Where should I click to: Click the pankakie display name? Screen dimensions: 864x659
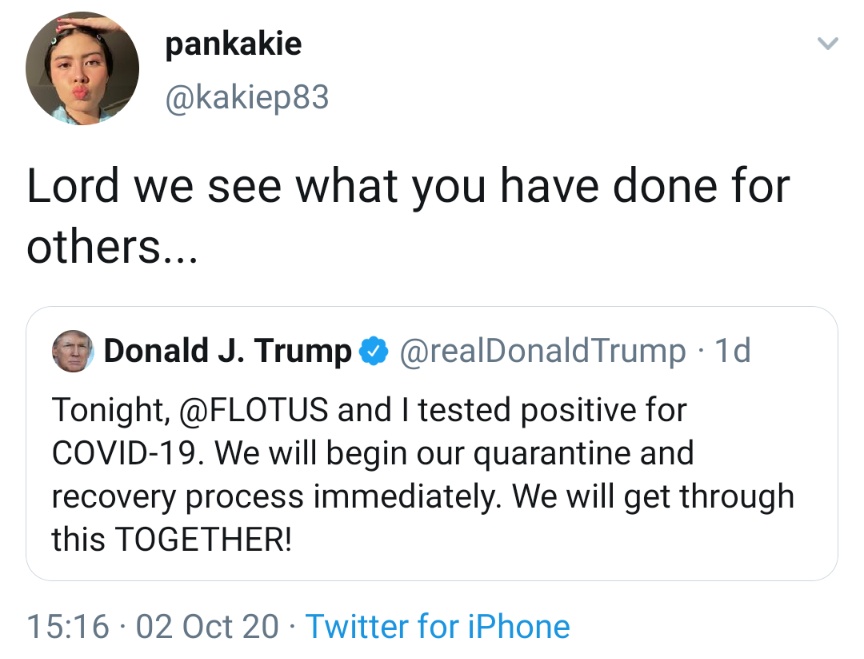231,45
